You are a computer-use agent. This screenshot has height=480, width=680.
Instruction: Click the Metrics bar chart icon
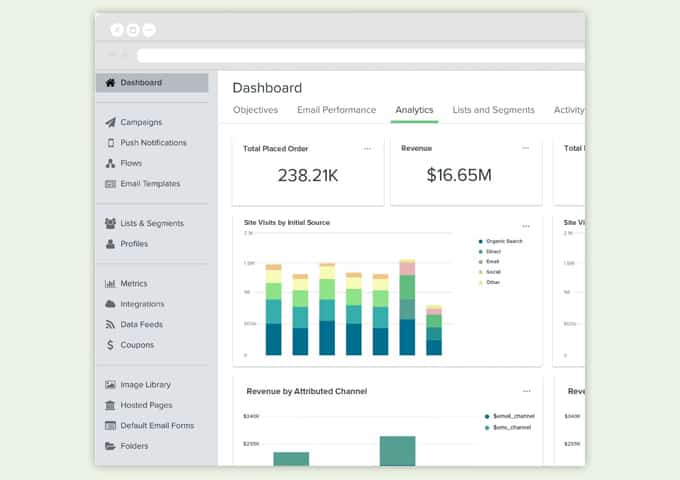coord(110,284)
